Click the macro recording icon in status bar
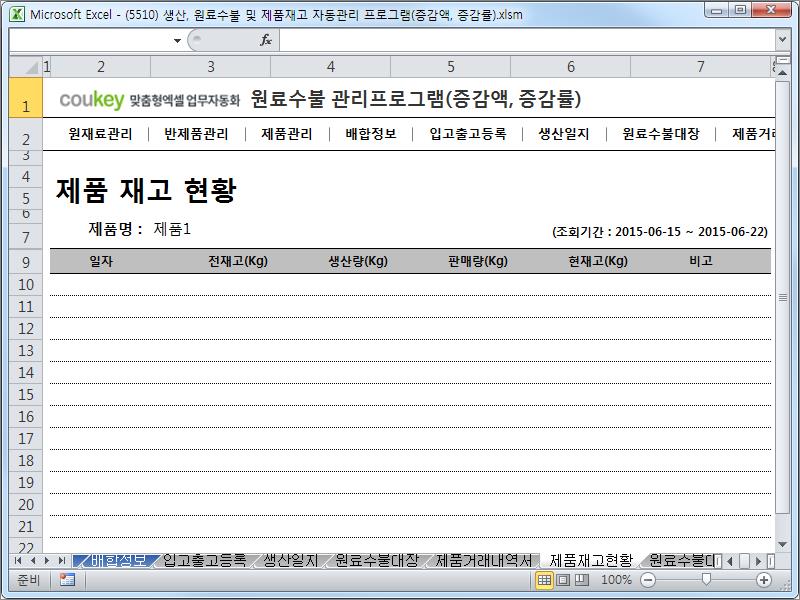Screen dimensions: 800x600 tap(67, 580)
